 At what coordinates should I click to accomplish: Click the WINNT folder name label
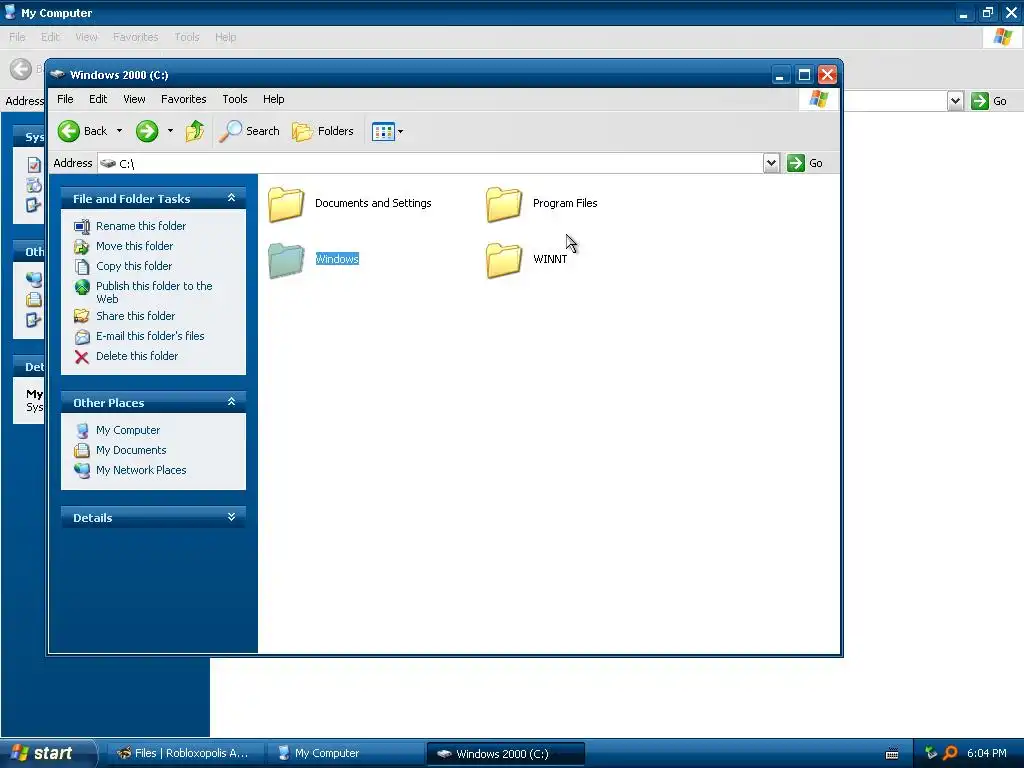coord(550,259)
